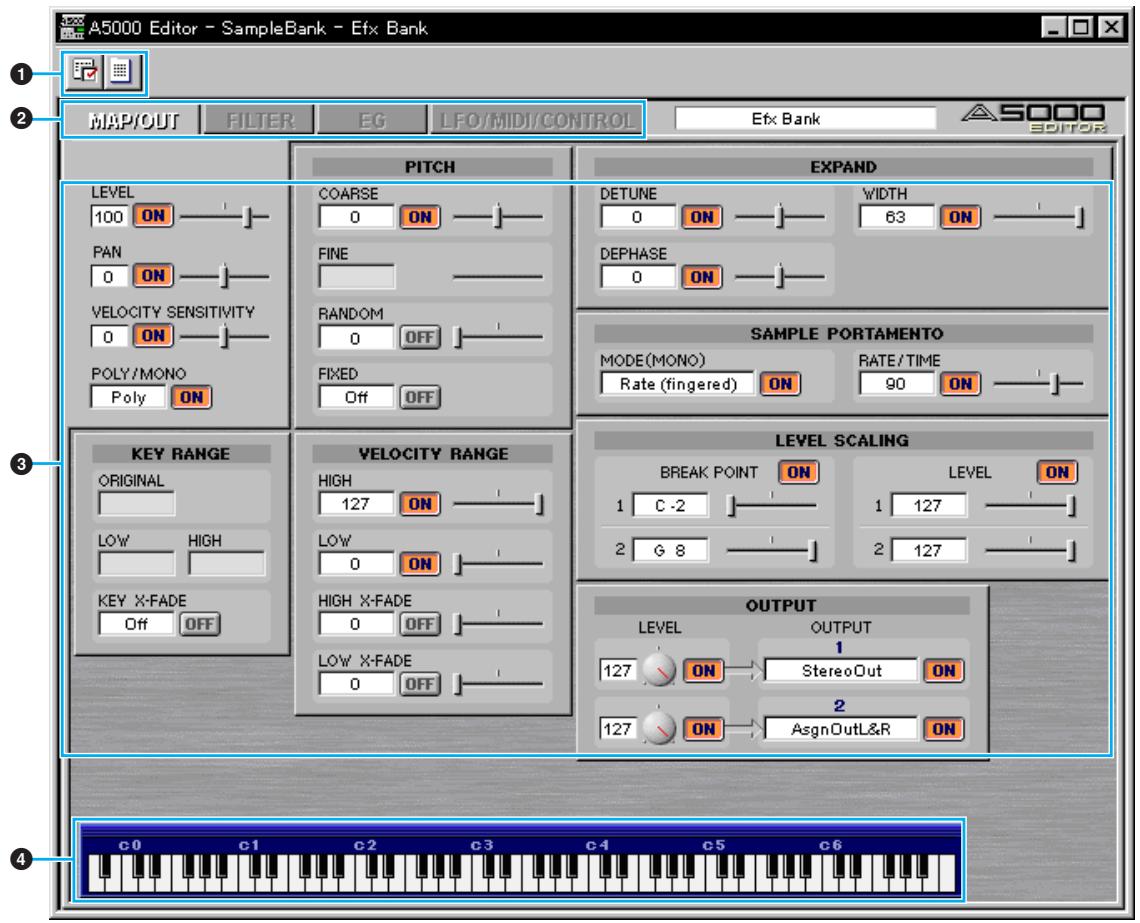This screenshot has width=1140, height=923.
Task: Click the Efx Bank name field
Action: 805,118
